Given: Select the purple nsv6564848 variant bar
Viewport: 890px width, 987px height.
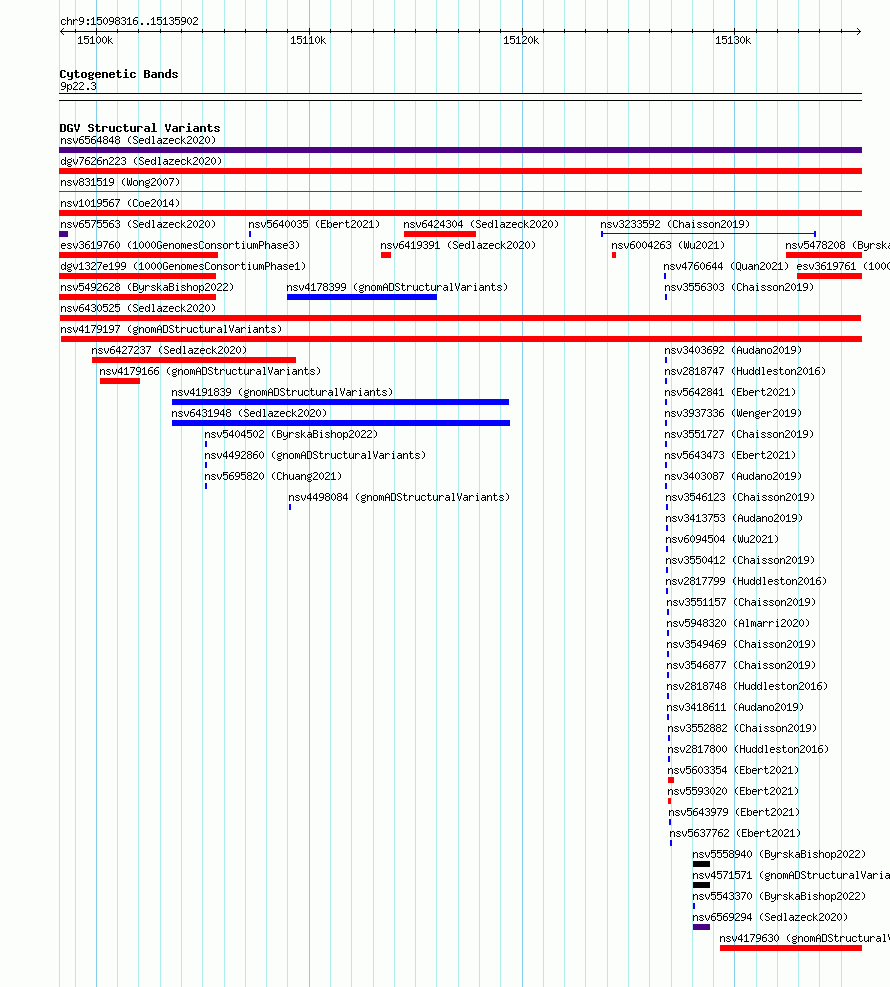Looking at the screenshot, I should point(461,150).
